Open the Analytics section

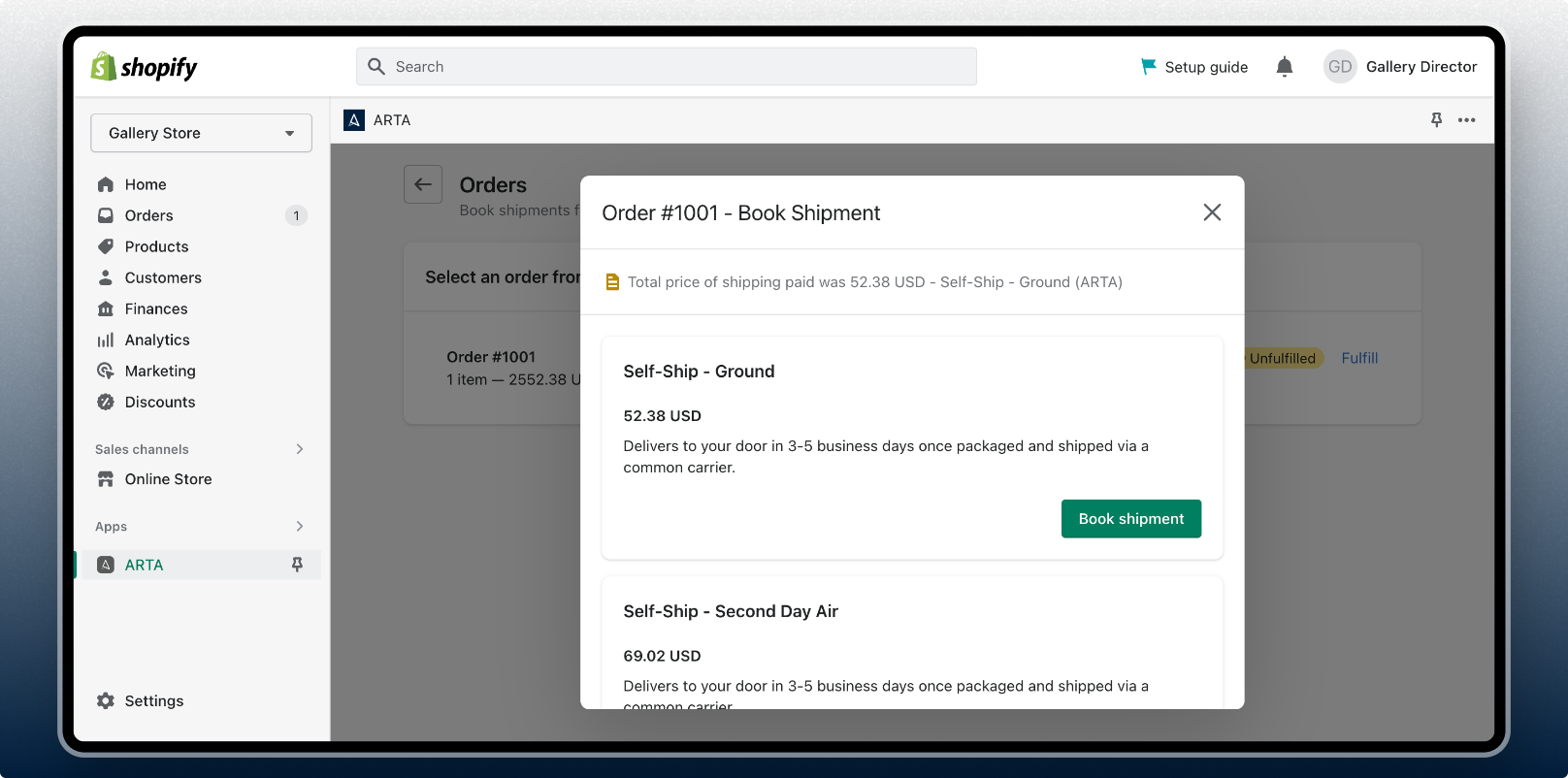pos(156,340)
